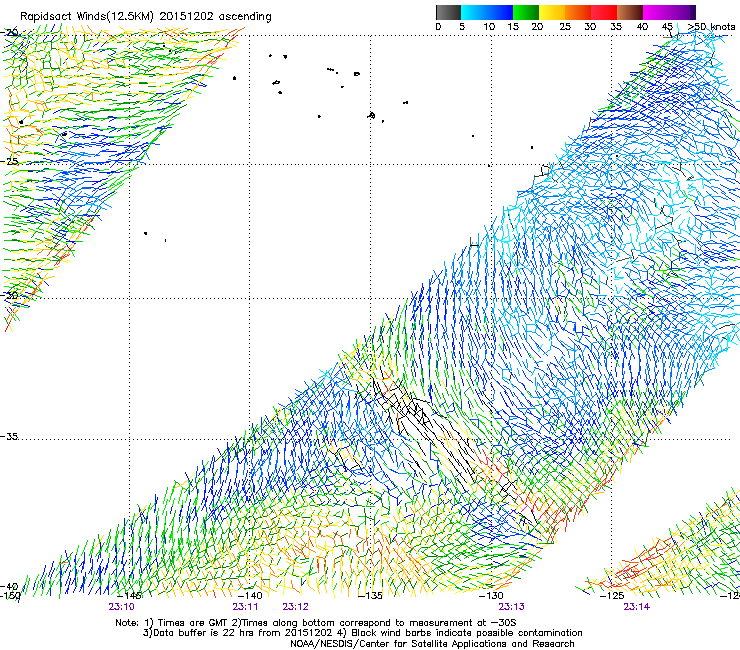Click the 'Note: 1) Times are GMT' line

[316, 623]
